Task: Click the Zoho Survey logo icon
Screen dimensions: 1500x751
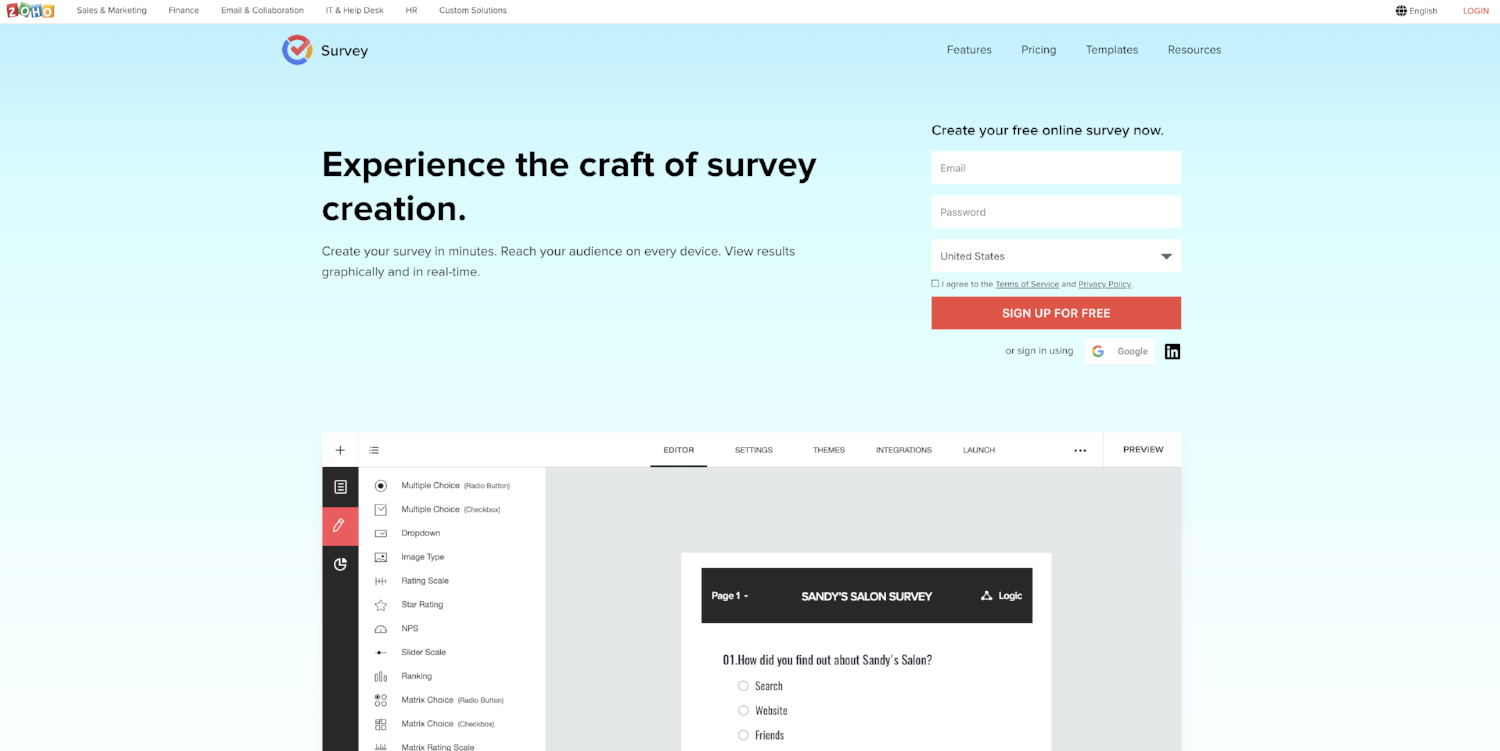Action: click(297, 50)
